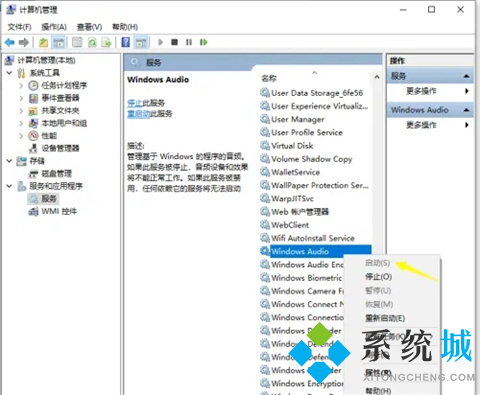This screenshot has height=395, width=480.
Task: Collapse the 存储 tree node
Action: click(x=9, y=161)
